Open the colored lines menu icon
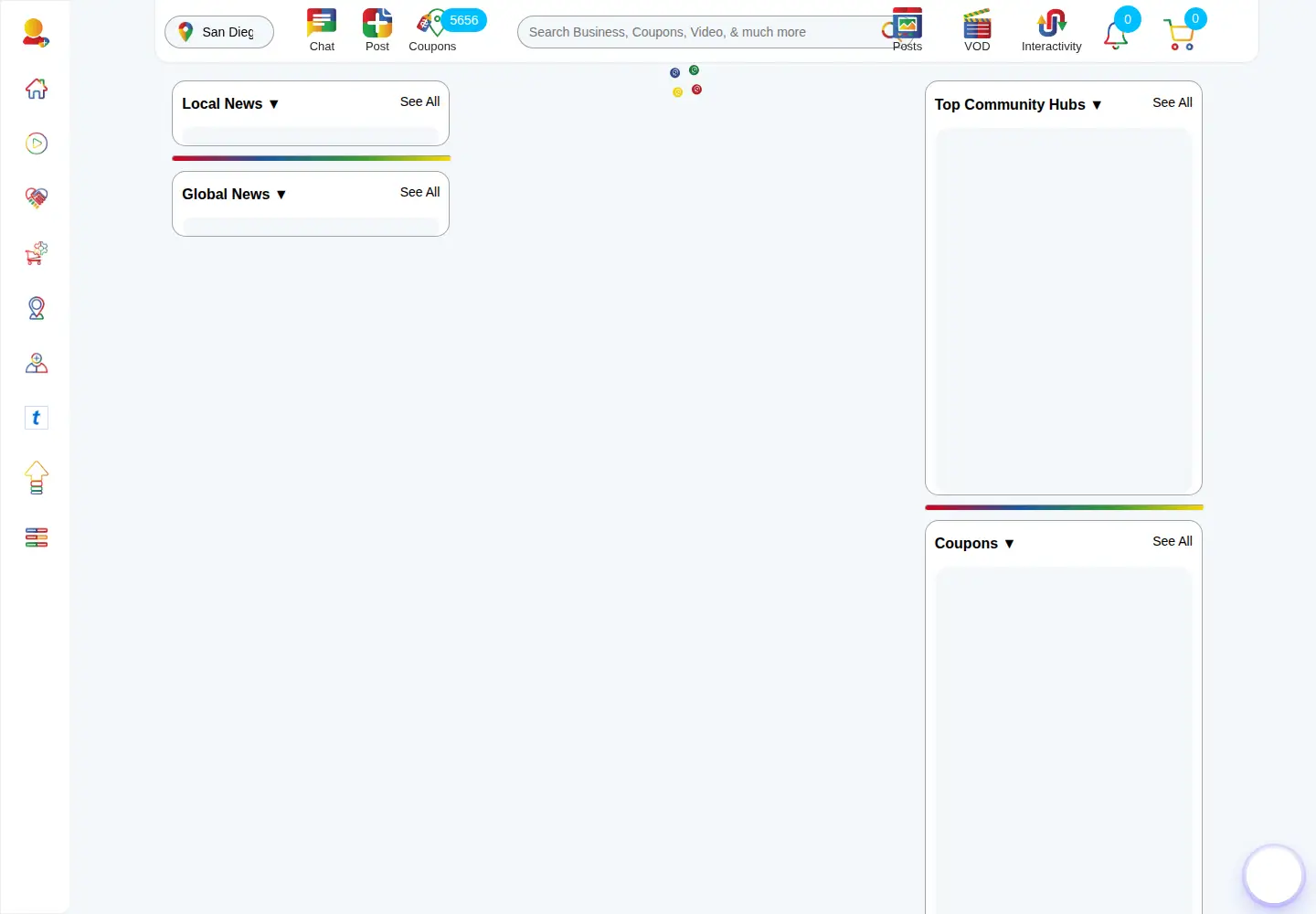1316x914 pixels. point(36,537)
